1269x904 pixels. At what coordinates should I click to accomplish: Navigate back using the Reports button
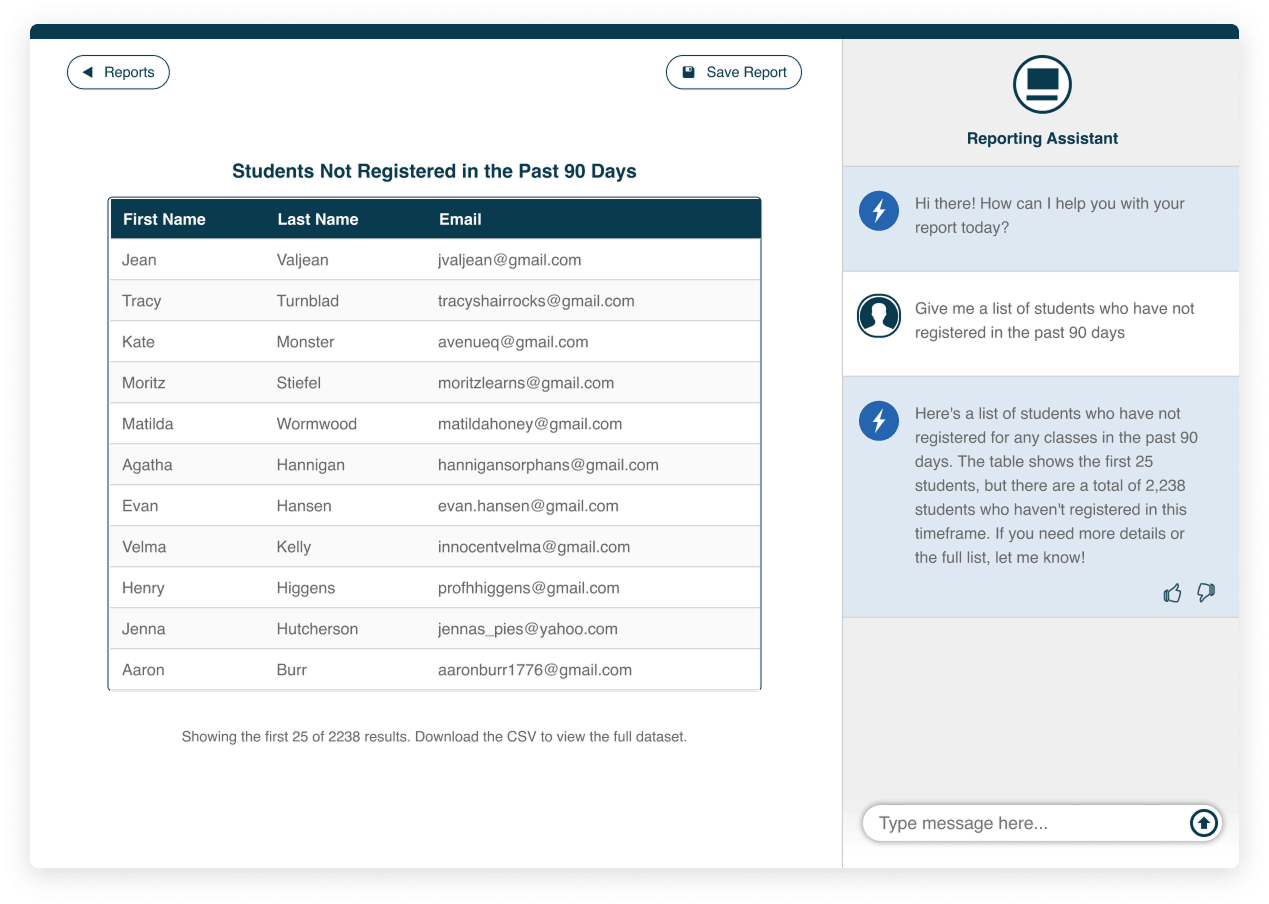[118, 71]
